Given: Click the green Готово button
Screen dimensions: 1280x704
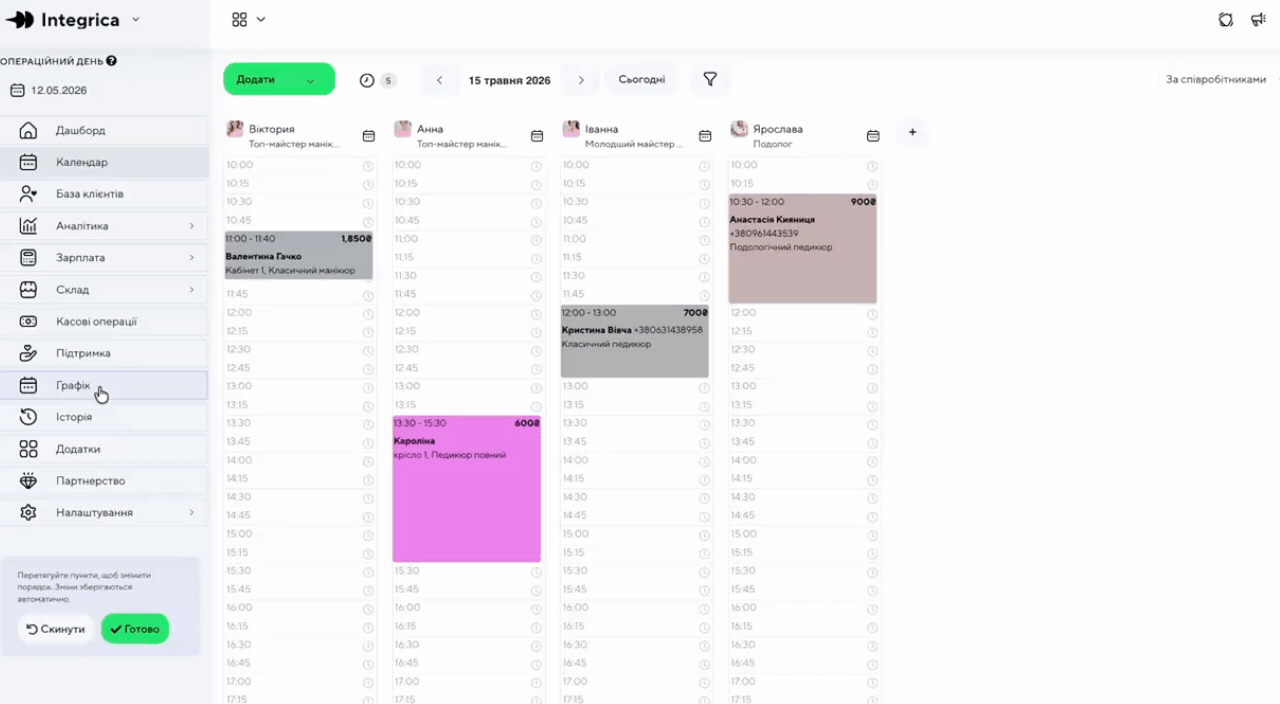Looking at the screenshot, I should pos(135,629).
